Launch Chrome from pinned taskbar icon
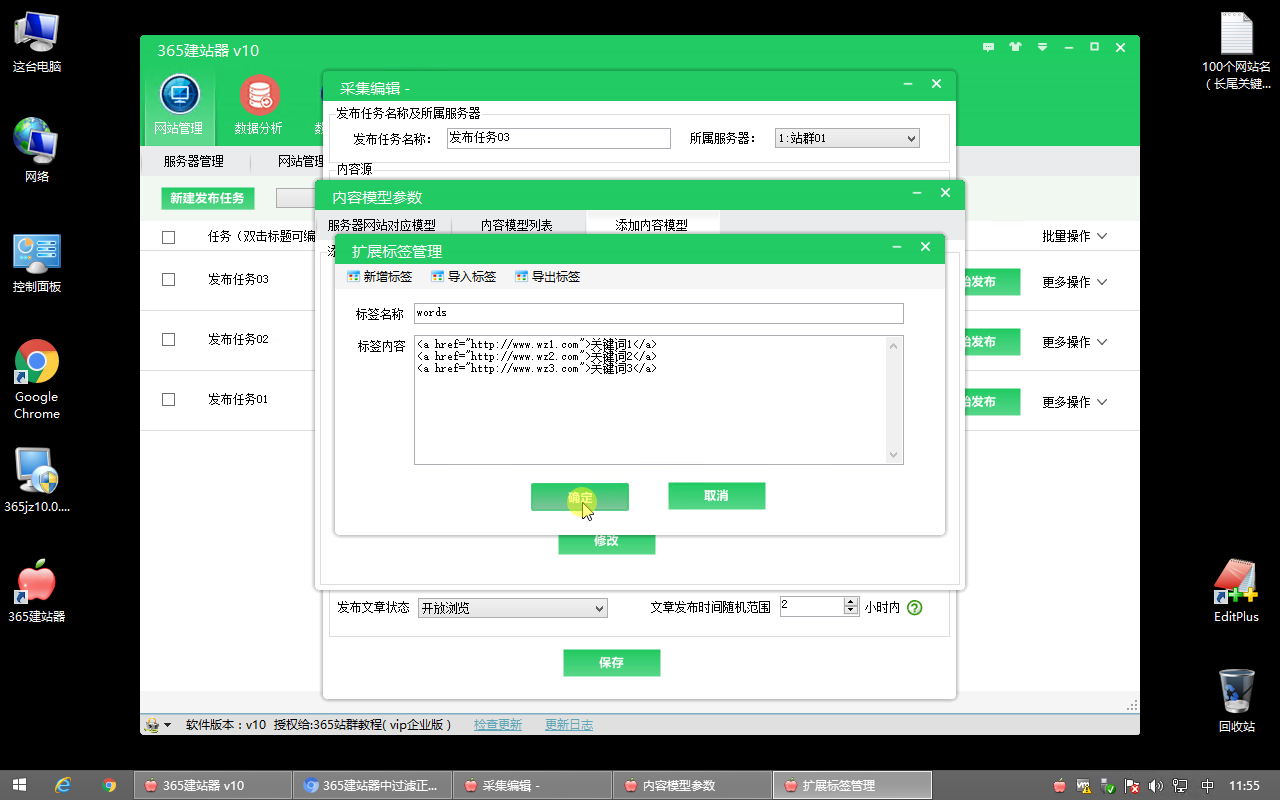 (x=109, y=785)
